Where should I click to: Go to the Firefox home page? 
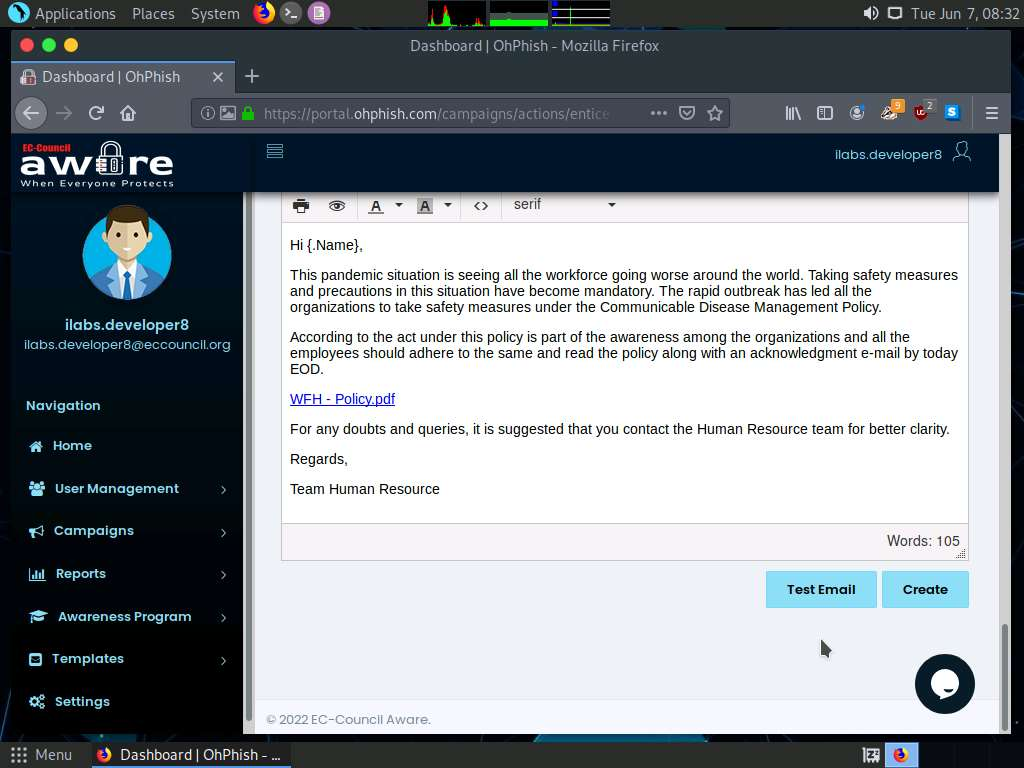[x=128, y=113]
